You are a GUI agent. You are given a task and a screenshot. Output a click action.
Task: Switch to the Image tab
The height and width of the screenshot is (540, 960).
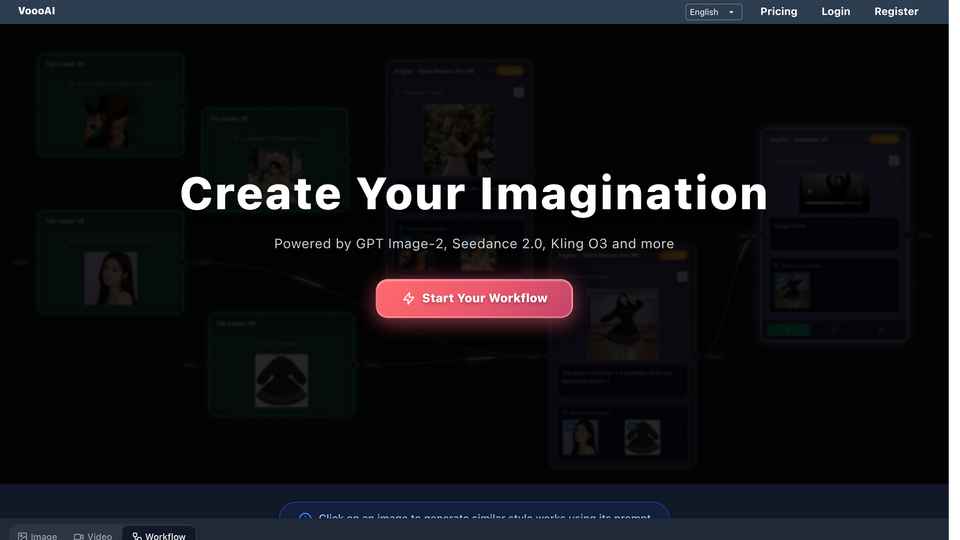click(x=37, y=536)
